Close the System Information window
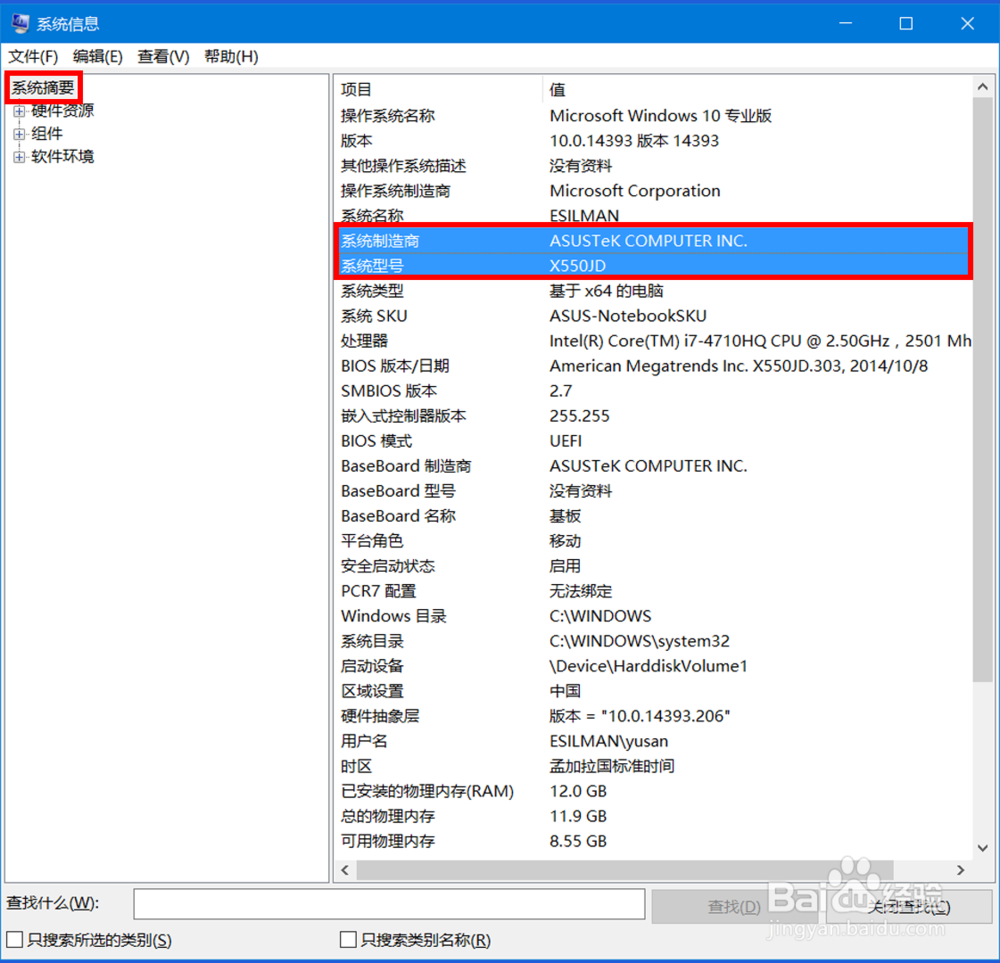Image resolution: width=1000 pixels, height=963 pixels. tap(967, 24)
